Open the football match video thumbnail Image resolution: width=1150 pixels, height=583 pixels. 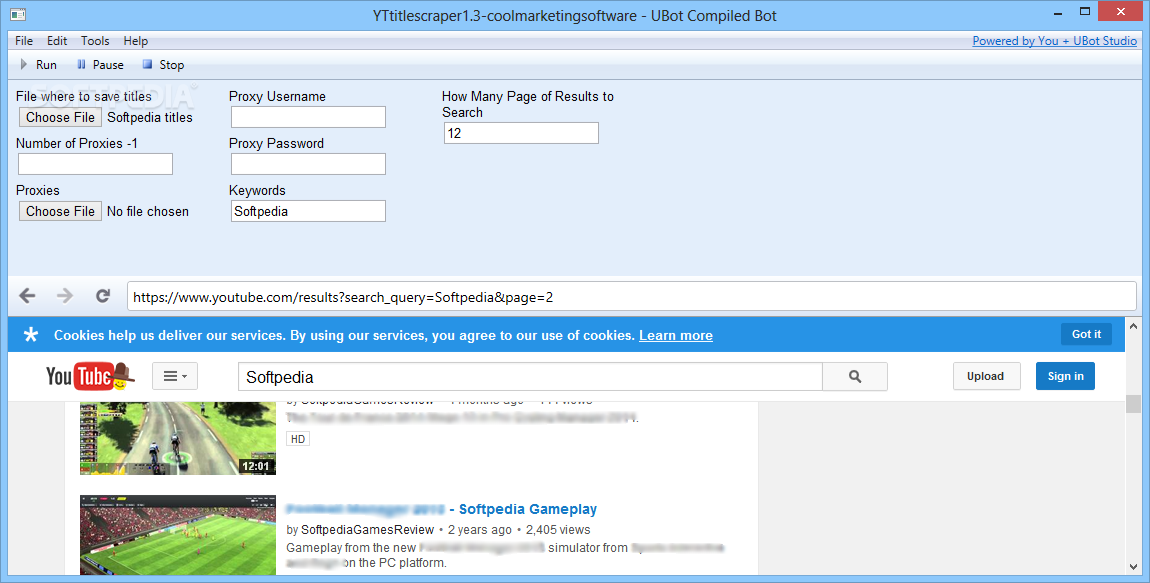pyautogui.click(x=178, y=535)
